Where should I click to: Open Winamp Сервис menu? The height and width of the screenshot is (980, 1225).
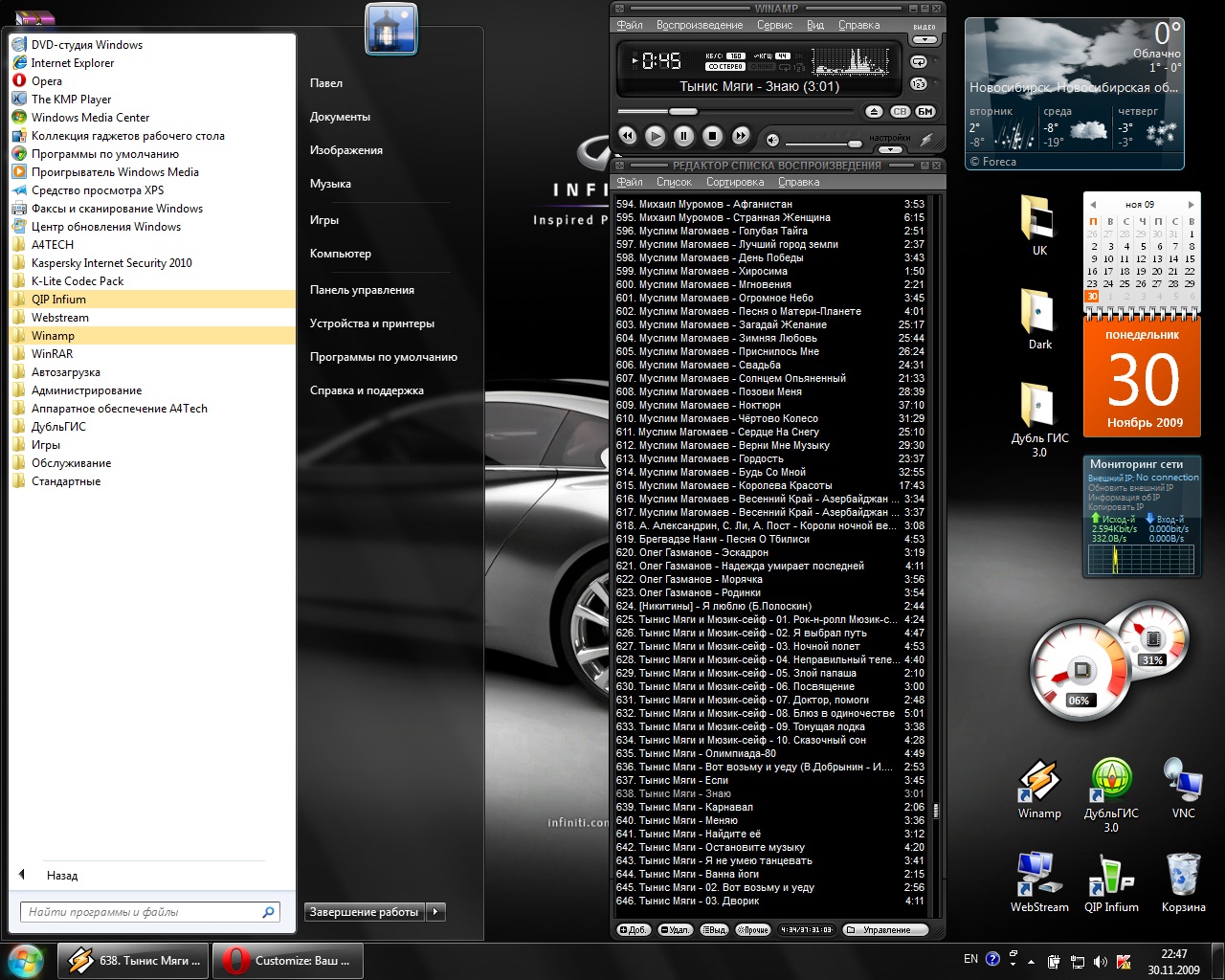775,25
